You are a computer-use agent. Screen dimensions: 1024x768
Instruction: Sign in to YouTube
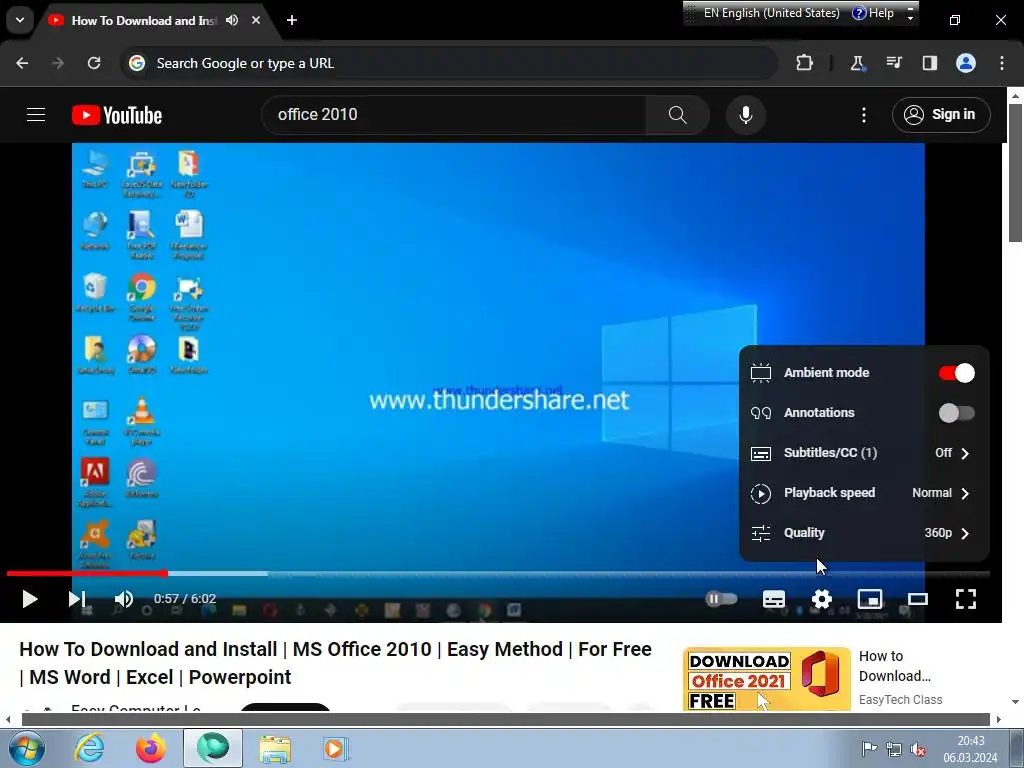940,114
